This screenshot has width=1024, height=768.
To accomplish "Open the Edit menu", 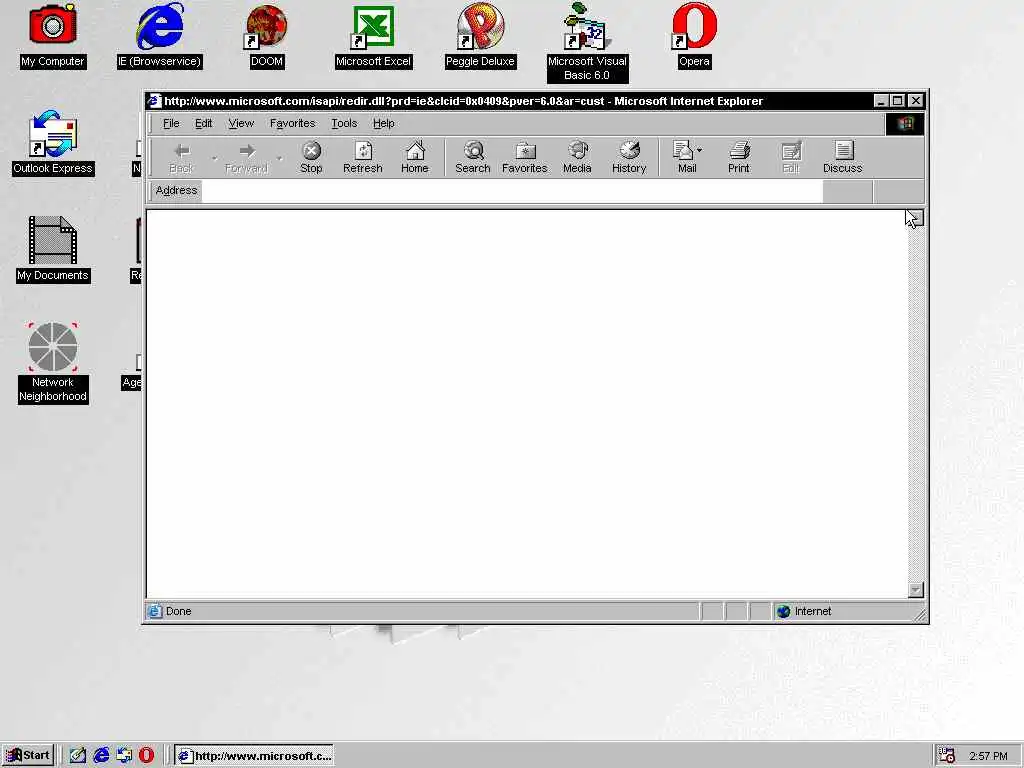I will [204, 123].
